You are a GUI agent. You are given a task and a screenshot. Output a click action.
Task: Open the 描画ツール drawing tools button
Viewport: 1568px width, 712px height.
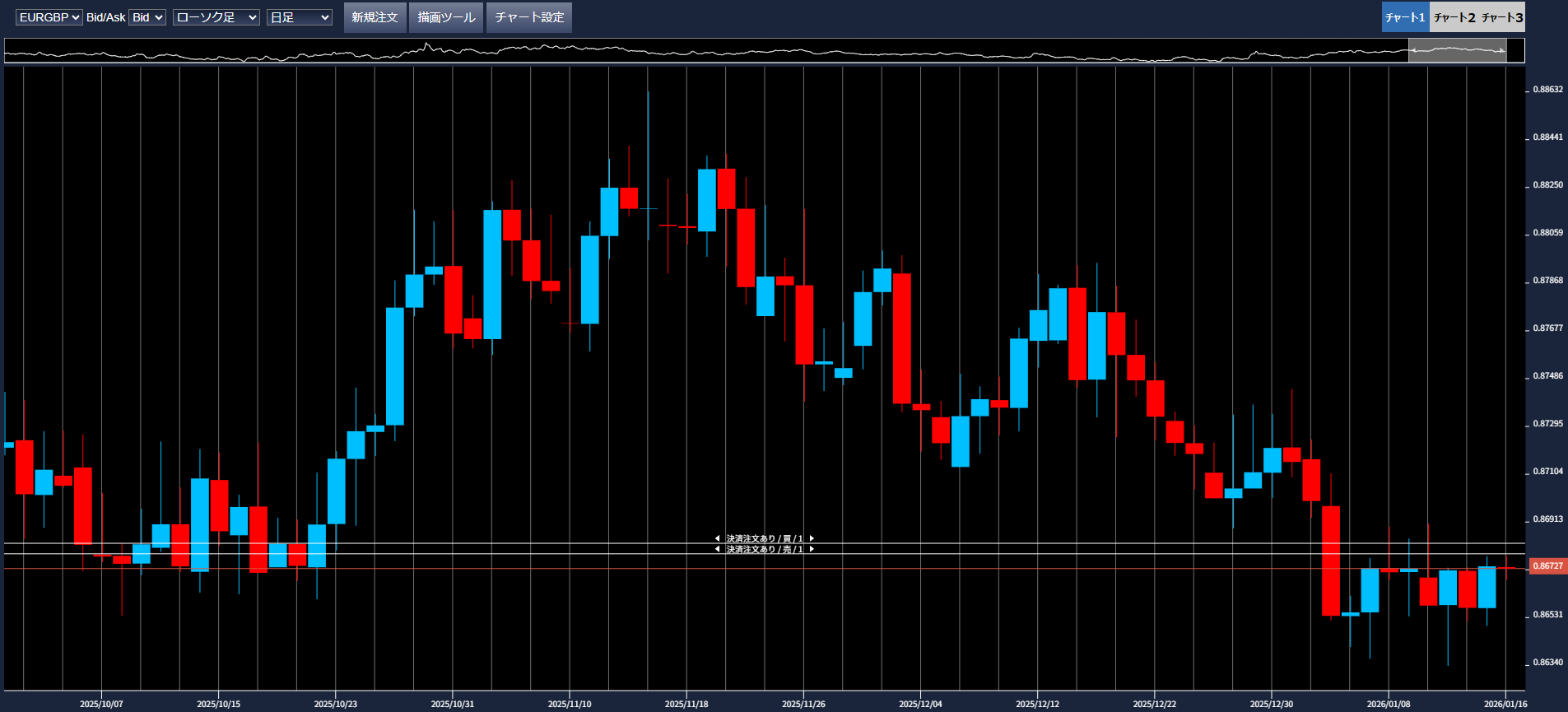click(446, 17)
